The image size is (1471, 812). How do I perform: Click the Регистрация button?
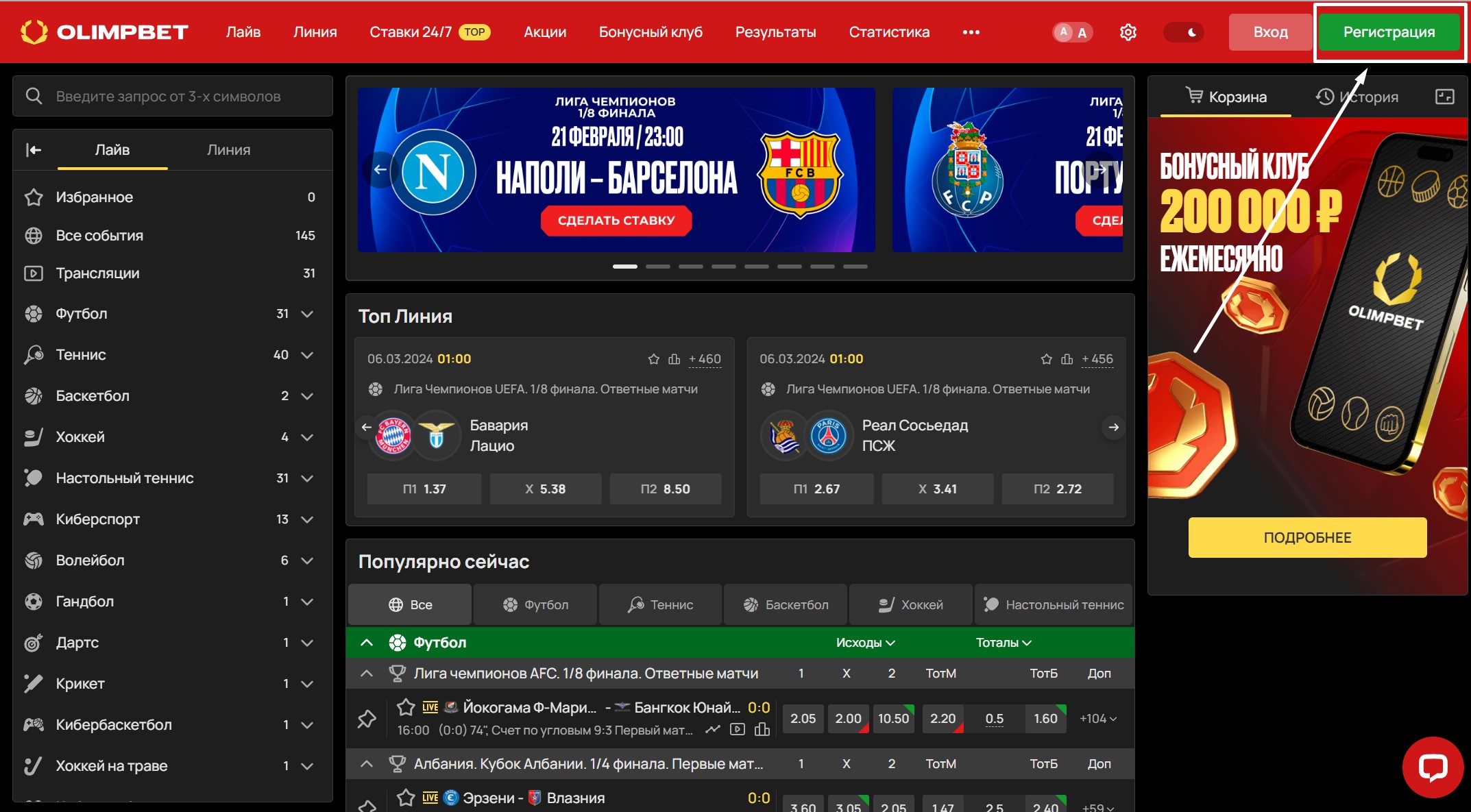(x=1389, y=32)
